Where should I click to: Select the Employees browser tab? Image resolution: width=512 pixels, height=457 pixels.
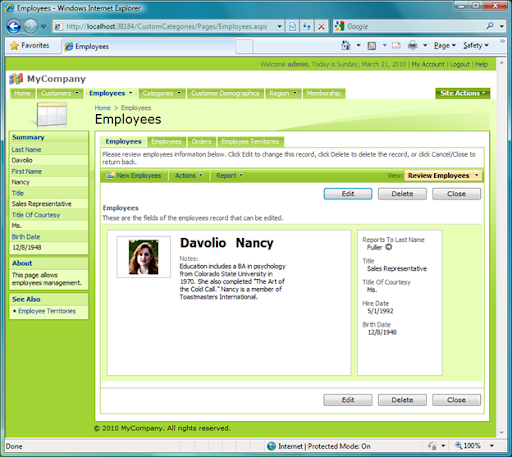(x=148, y=46)
